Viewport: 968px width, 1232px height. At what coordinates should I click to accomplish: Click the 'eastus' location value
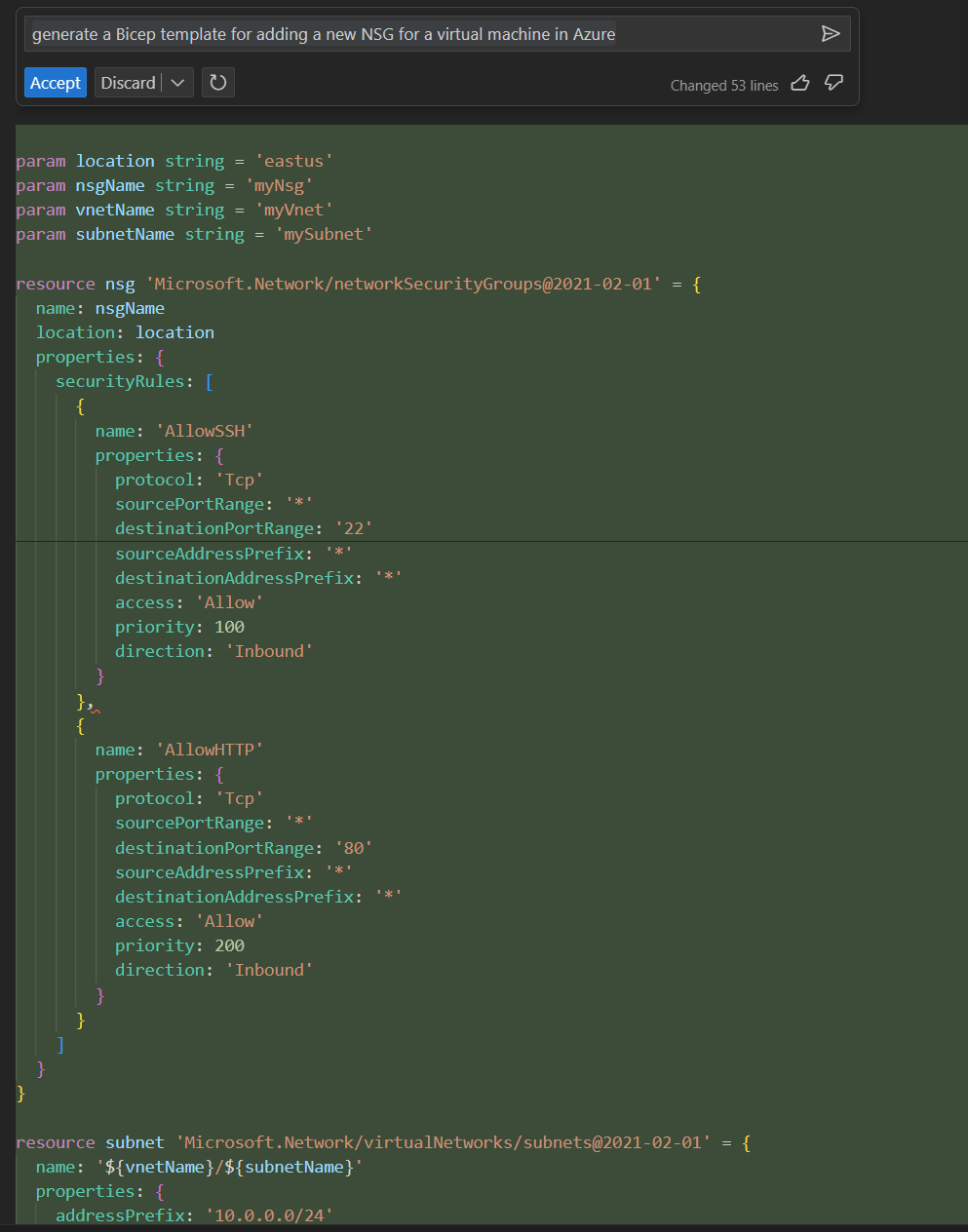[x=293, y=161]
